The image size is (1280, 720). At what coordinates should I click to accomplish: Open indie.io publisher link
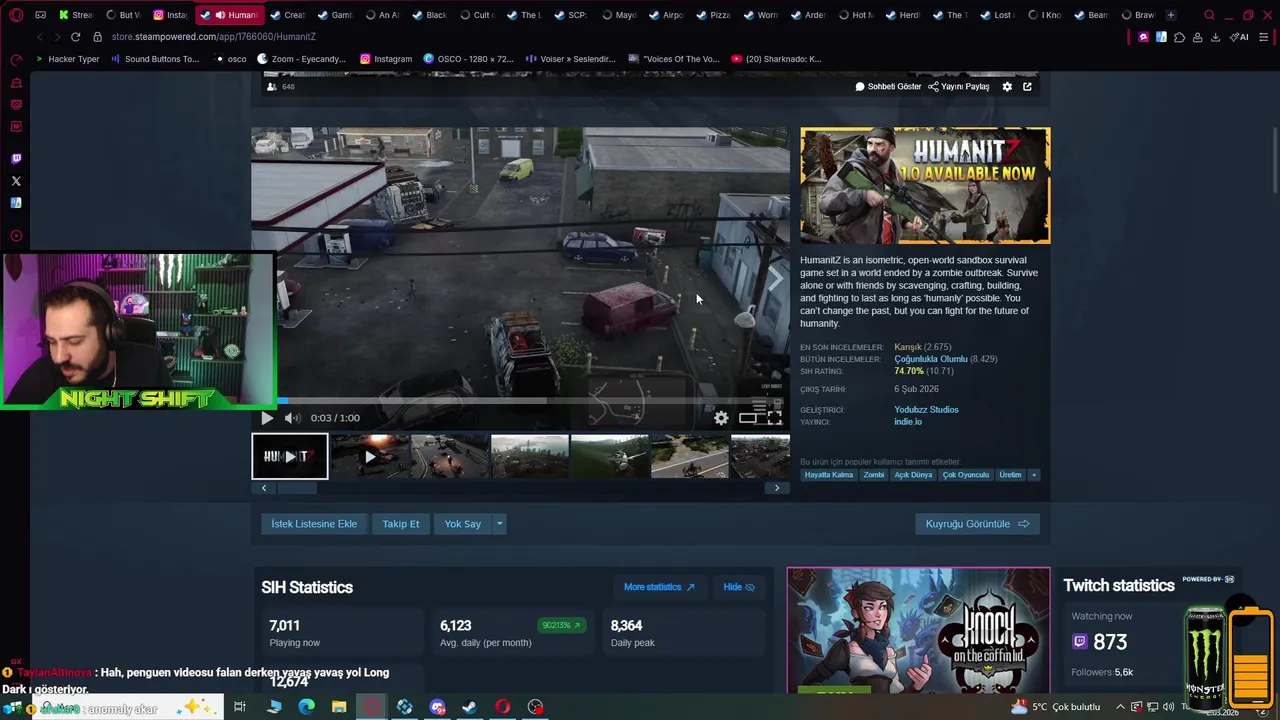pyautogui.click(x=908, y=422)
